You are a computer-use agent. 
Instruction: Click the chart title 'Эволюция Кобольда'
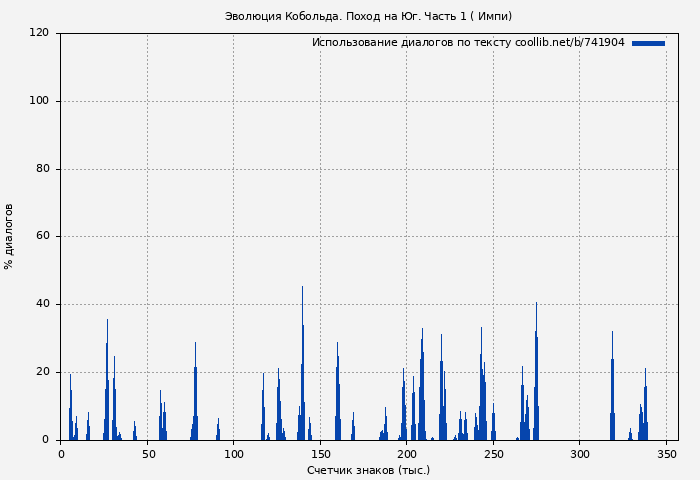(x=368, y=16)
